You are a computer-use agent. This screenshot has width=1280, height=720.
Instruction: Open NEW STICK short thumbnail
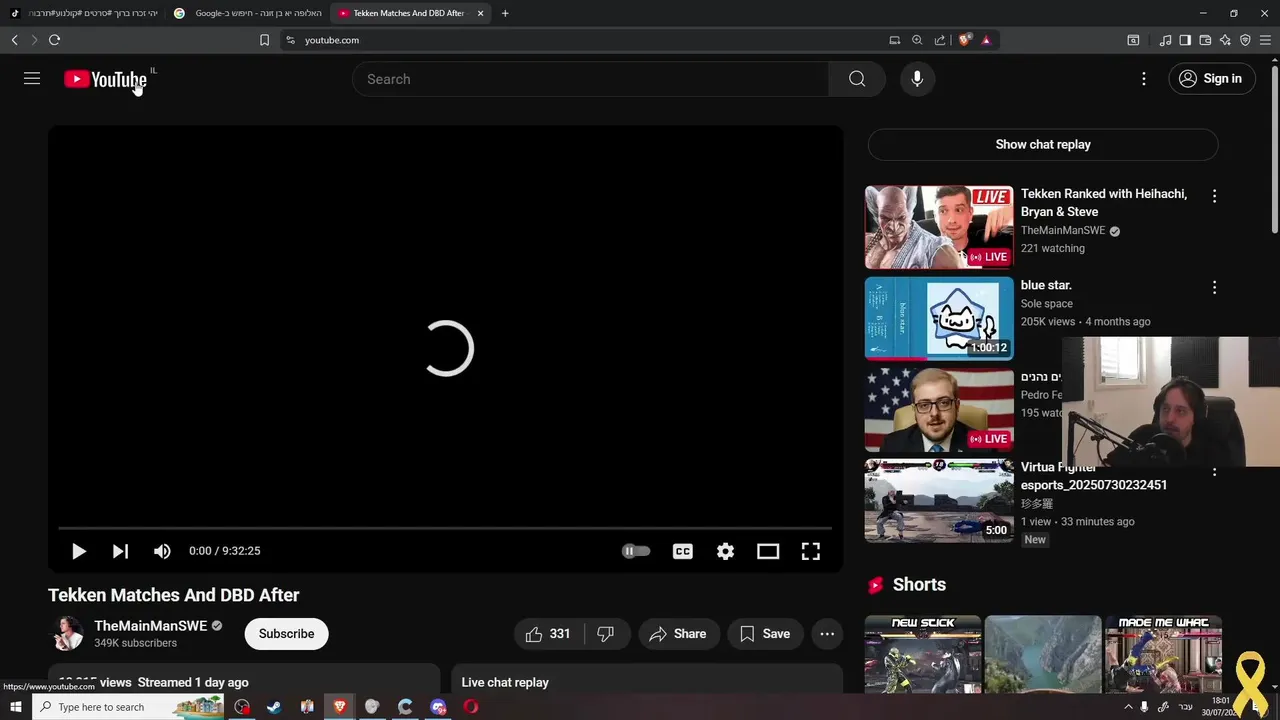tap(922, 655)
